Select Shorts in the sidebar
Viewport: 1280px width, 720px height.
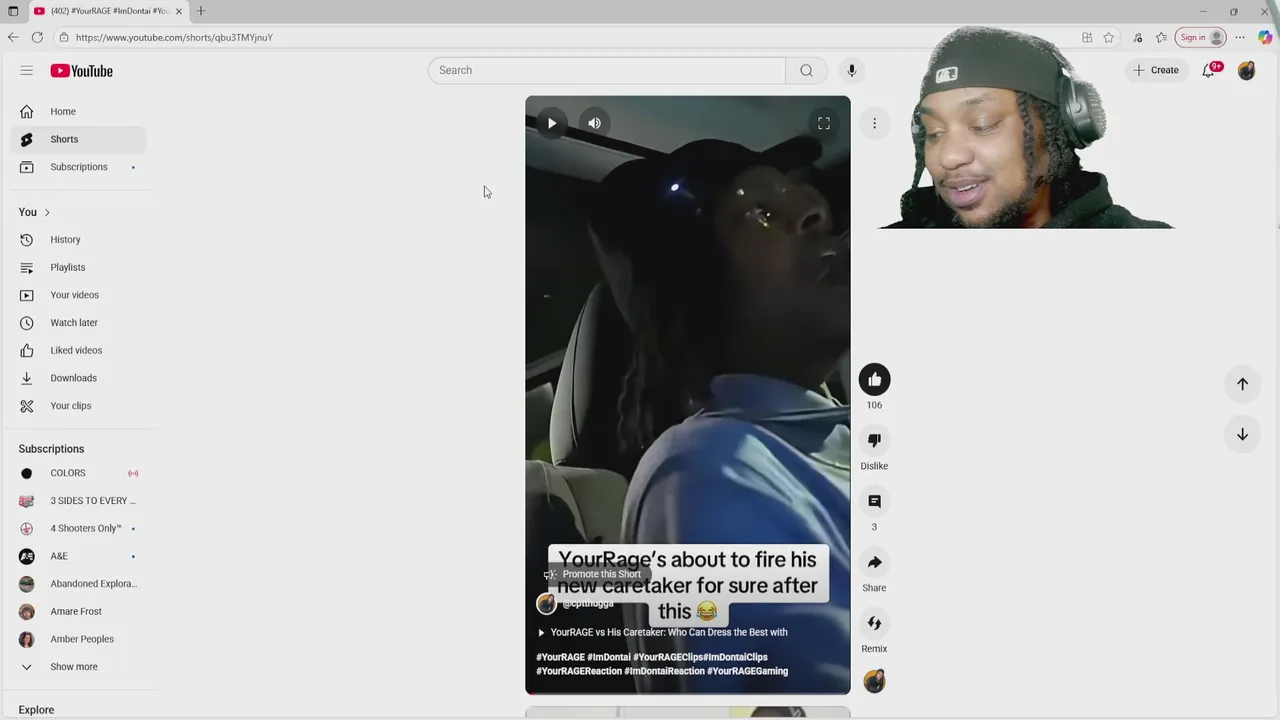pyautogui.click(x=79, y=139)
